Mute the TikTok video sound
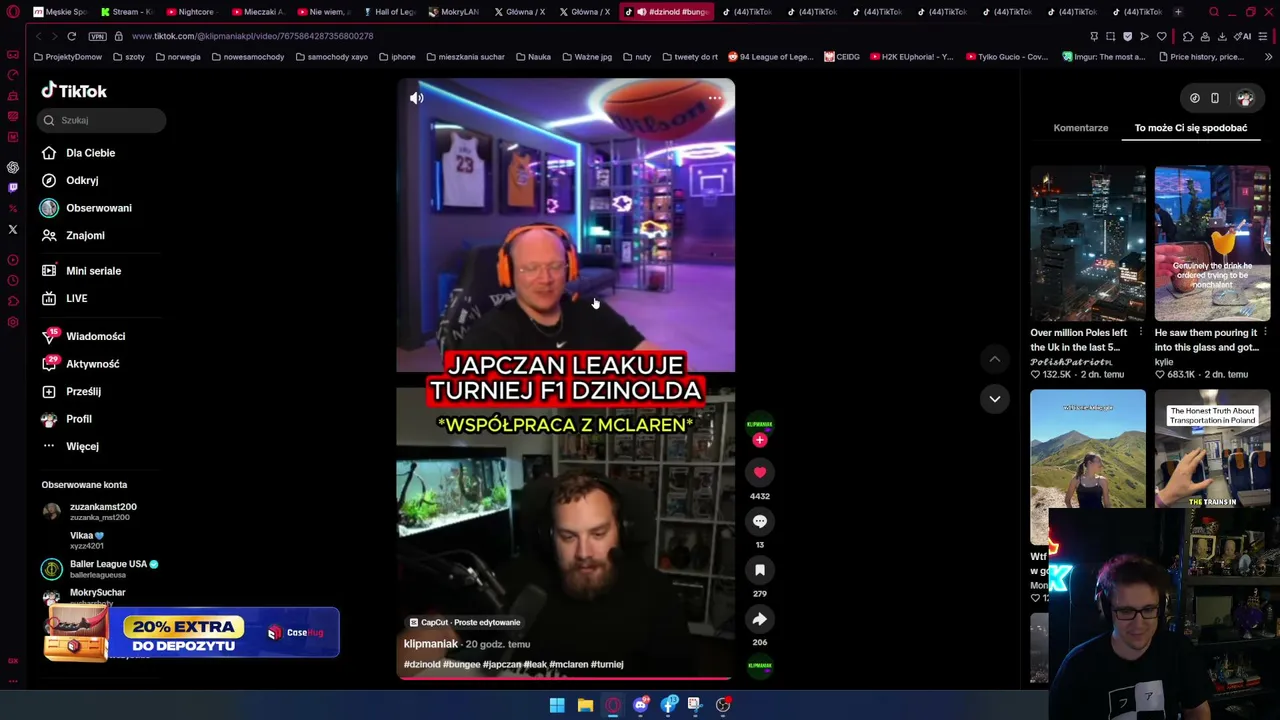This screenshot has height=720, width=1280. point(417,98)
